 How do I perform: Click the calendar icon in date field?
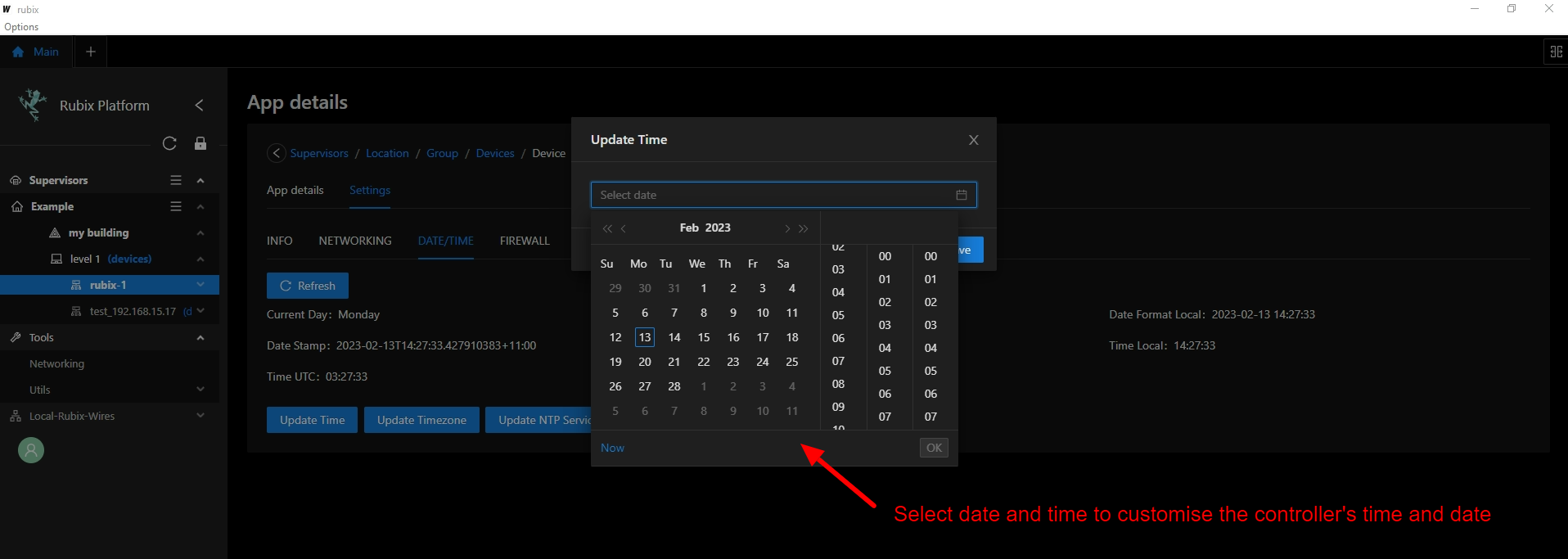pos(962,195)
